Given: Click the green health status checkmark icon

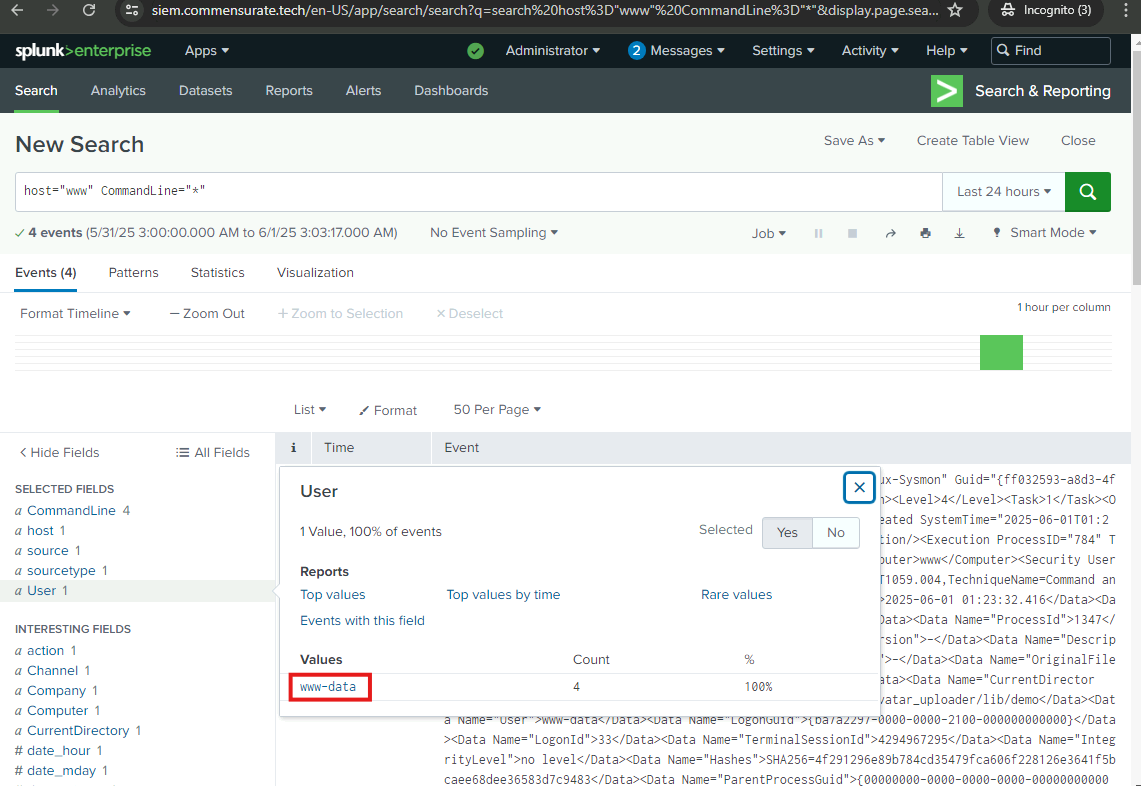Looking at the screenshot, I should tap(475, 51).
